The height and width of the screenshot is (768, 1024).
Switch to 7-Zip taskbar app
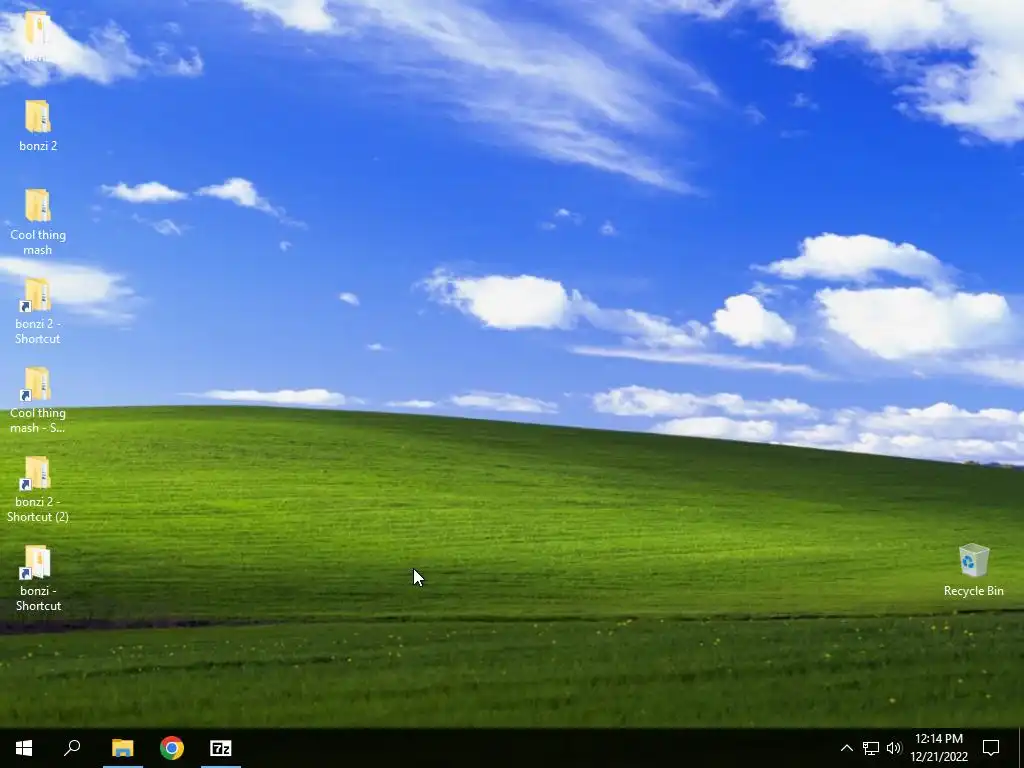coord(221,748)
